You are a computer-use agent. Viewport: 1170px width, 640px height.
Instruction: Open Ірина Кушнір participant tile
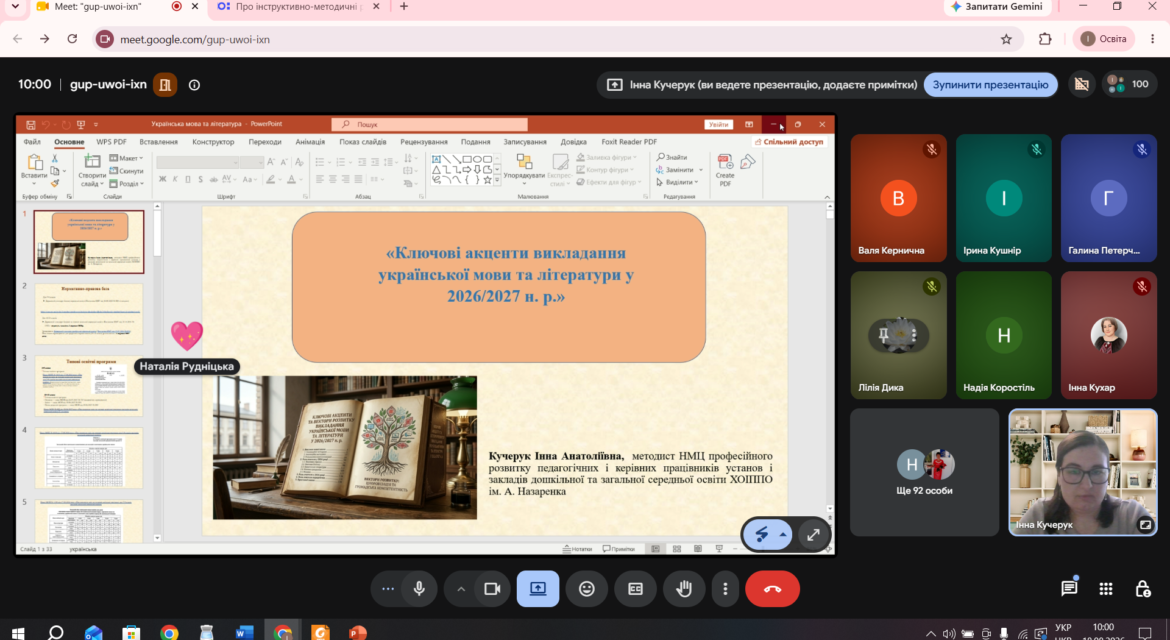point(1004,198)
